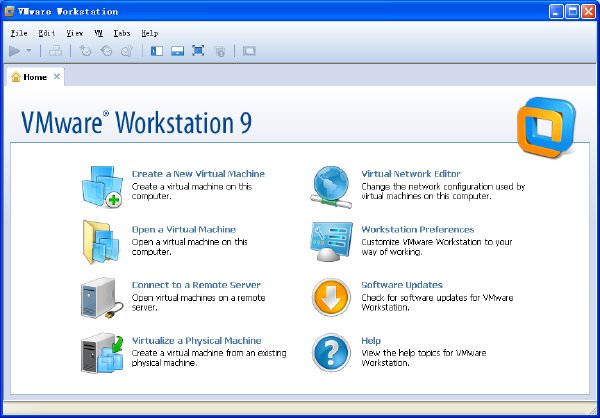Click 'View the help topics' description text
The image size is (600, 418).
click(424, 358)
